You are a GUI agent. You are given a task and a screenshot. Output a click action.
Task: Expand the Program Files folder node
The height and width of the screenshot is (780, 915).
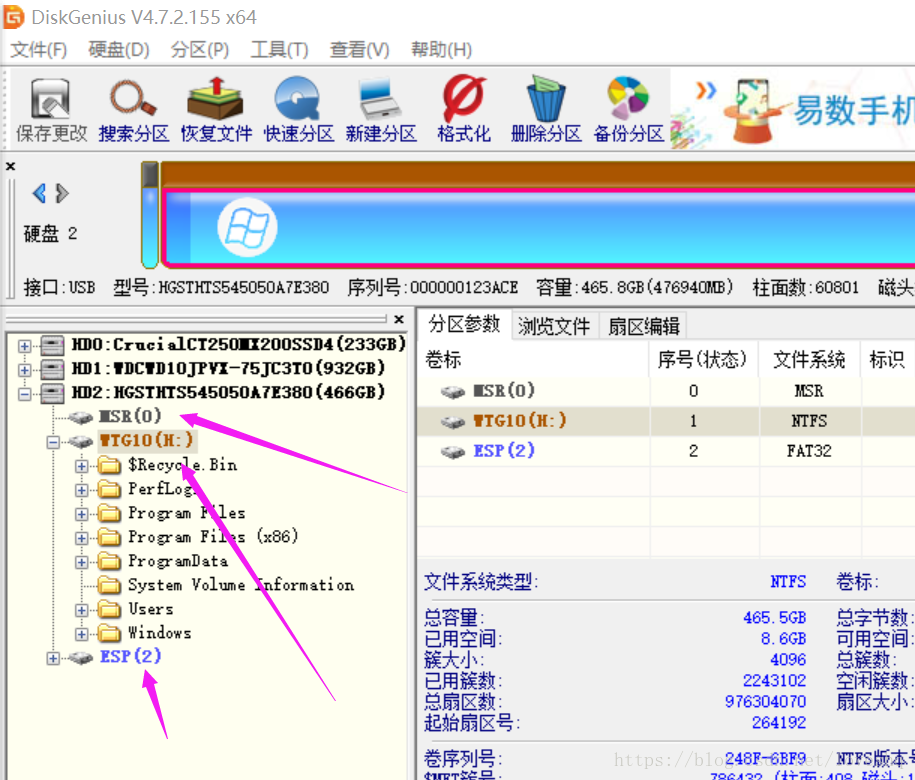click(82, 514)
